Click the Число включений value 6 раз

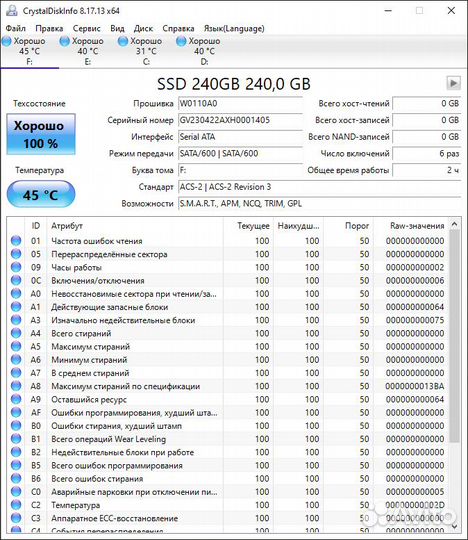[427, 153]
